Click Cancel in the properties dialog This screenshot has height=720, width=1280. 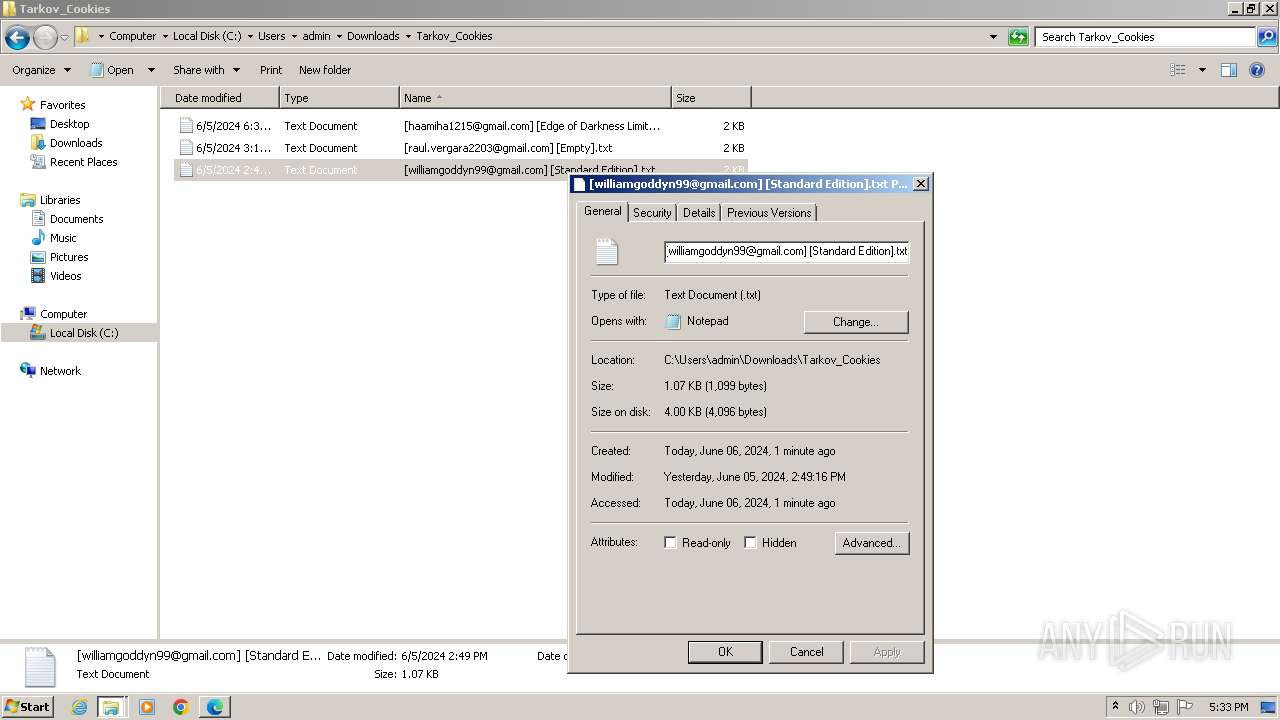807,652
